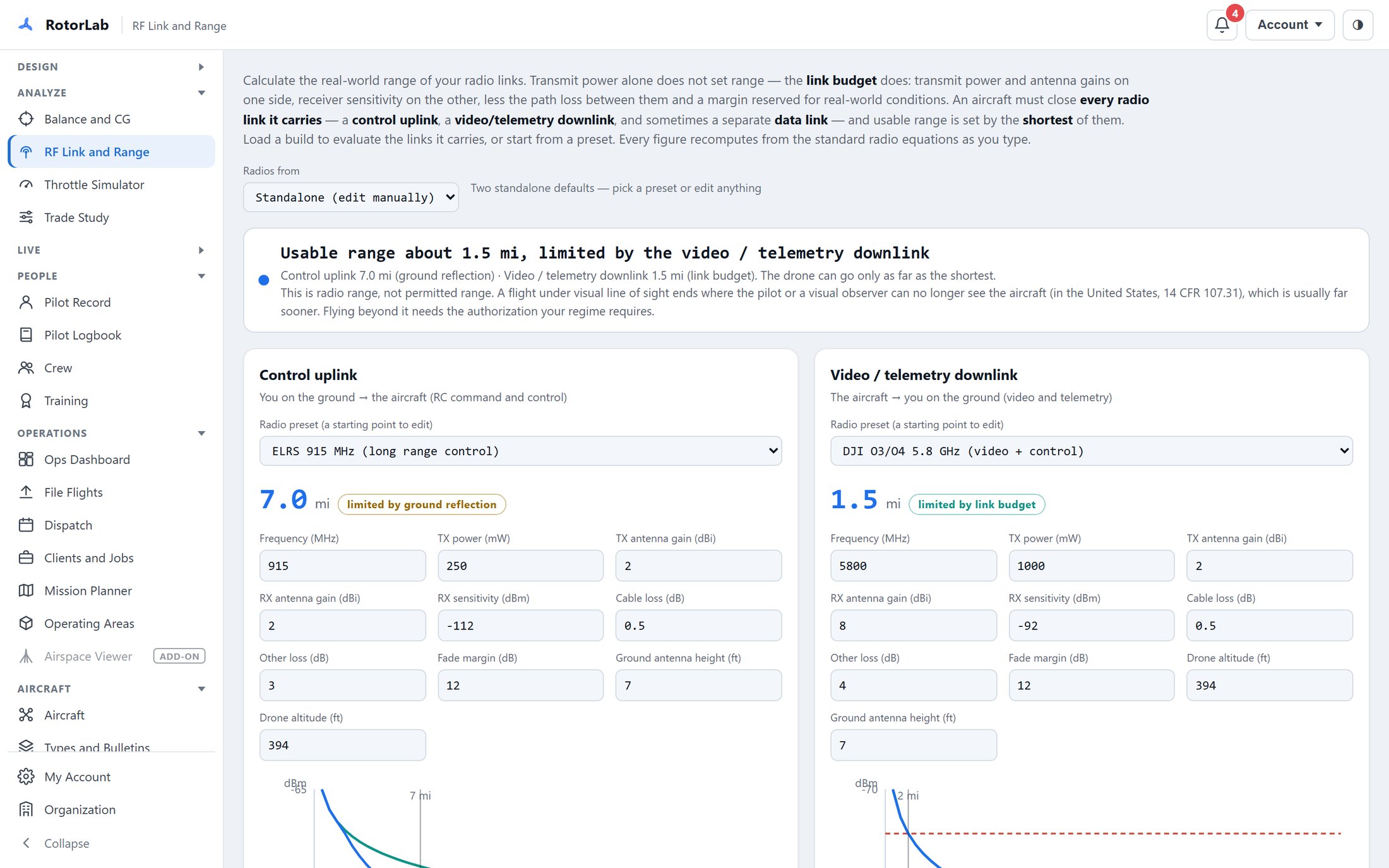Open Throttle Simulator gauge icon
The height and width of the screenshot is (868, 1389).
26,184
